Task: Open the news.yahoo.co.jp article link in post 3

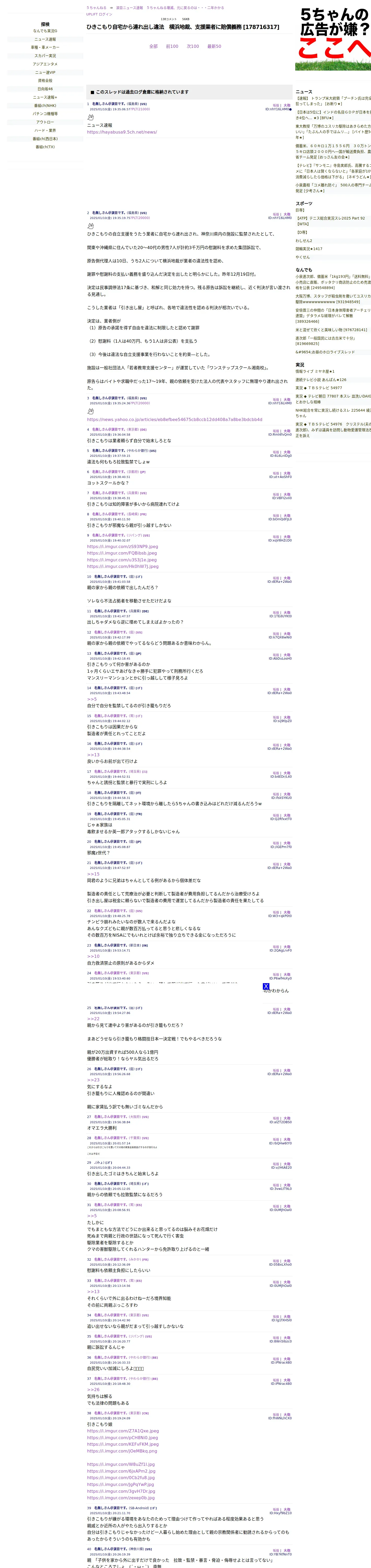Action: coord(175,419)
